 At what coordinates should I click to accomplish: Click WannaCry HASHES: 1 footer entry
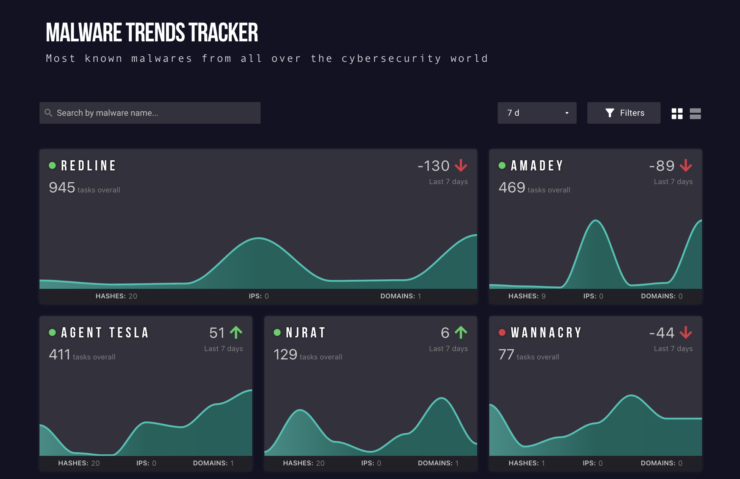click(527, 463)
